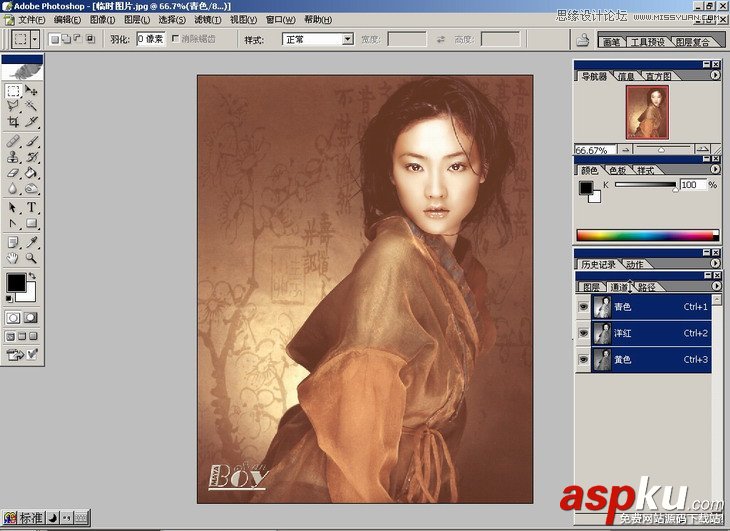Switch to Standard editing mode
730x531 pixels.
coord(13,318)
